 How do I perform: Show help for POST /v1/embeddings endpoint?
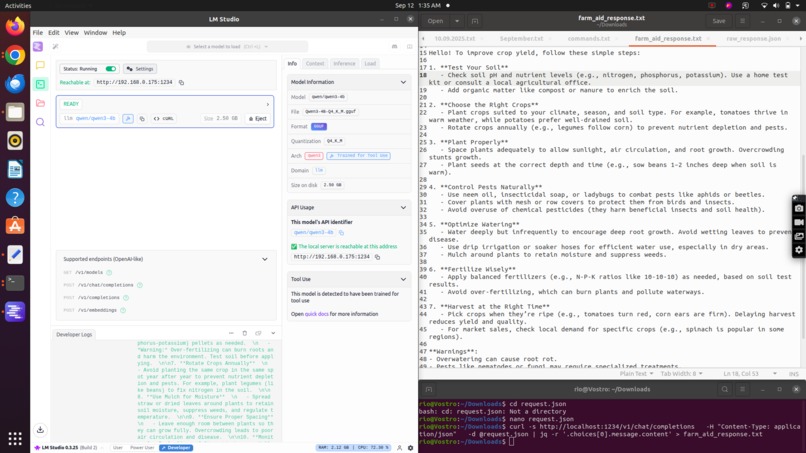click(x=123, y=310)
